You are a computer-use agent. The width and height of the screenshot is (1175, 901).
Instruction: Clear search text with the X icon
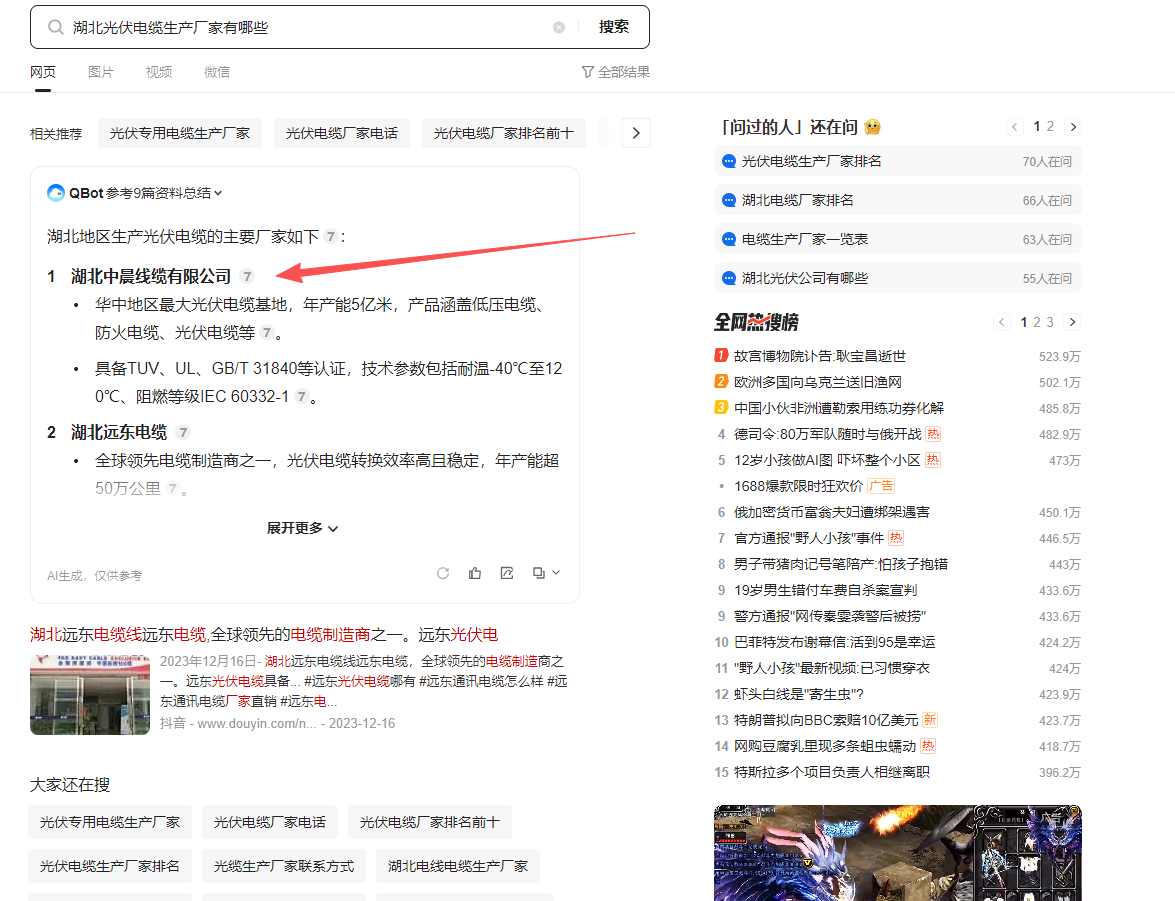(x=559, y=28)
